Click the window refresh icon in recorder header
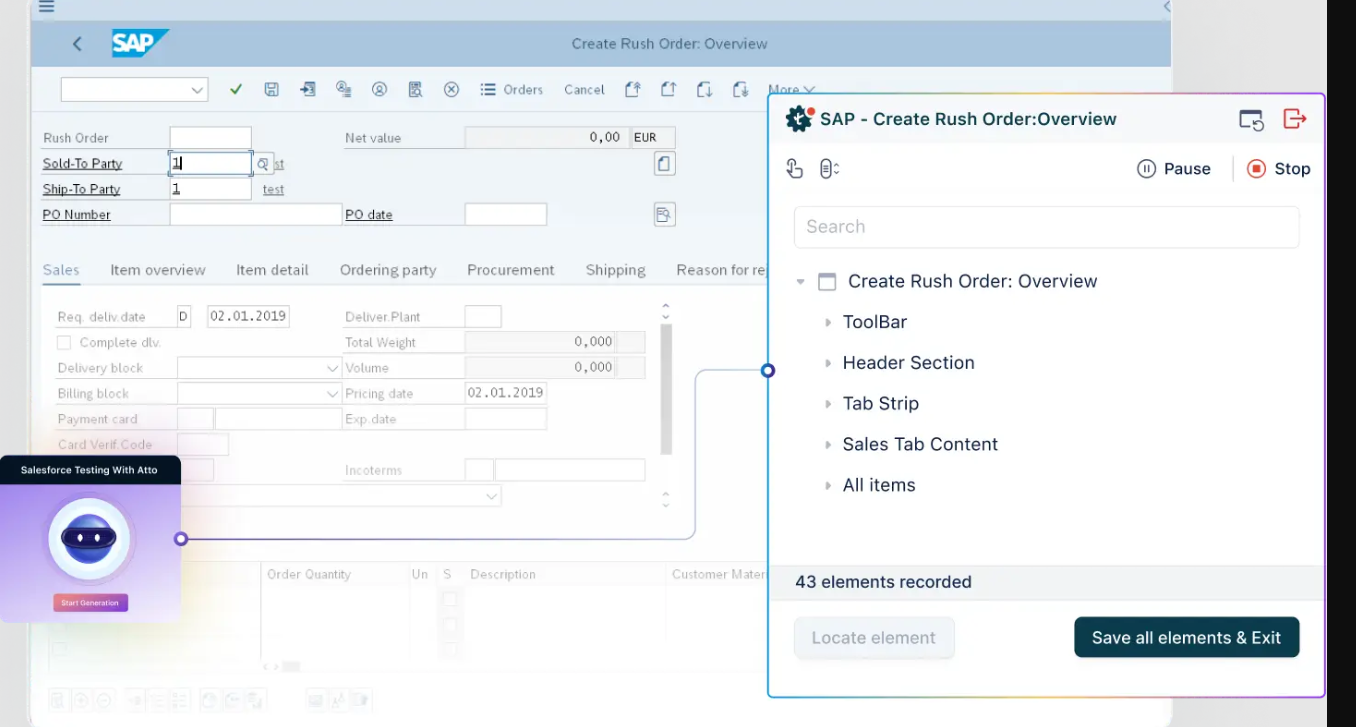Image resolution: width=1356 pixels, height=727 pixels. click(1251, 120)
